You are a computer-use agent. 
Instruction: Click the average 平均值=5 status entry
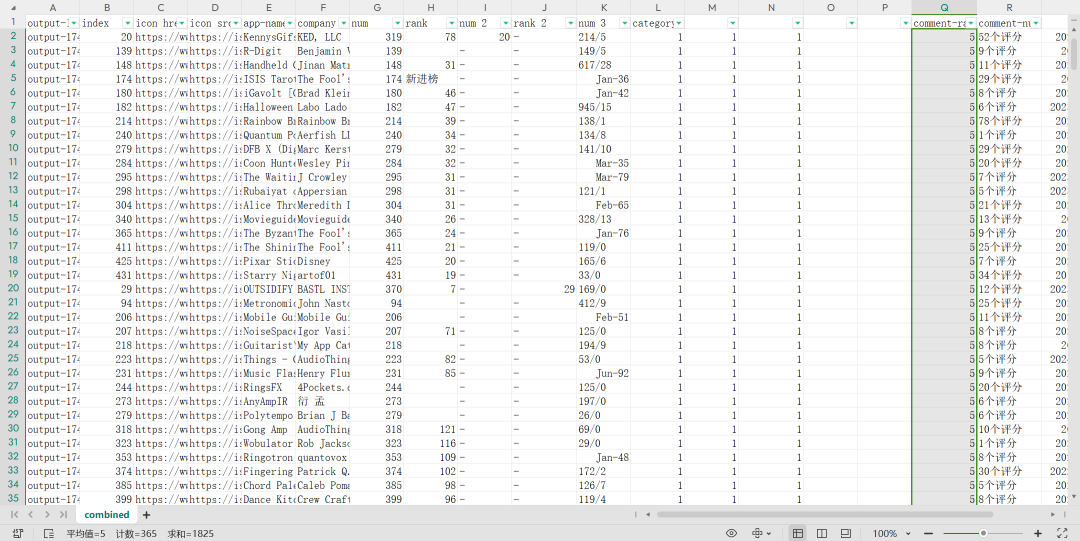pyautogui.click(x=85, y=533)
